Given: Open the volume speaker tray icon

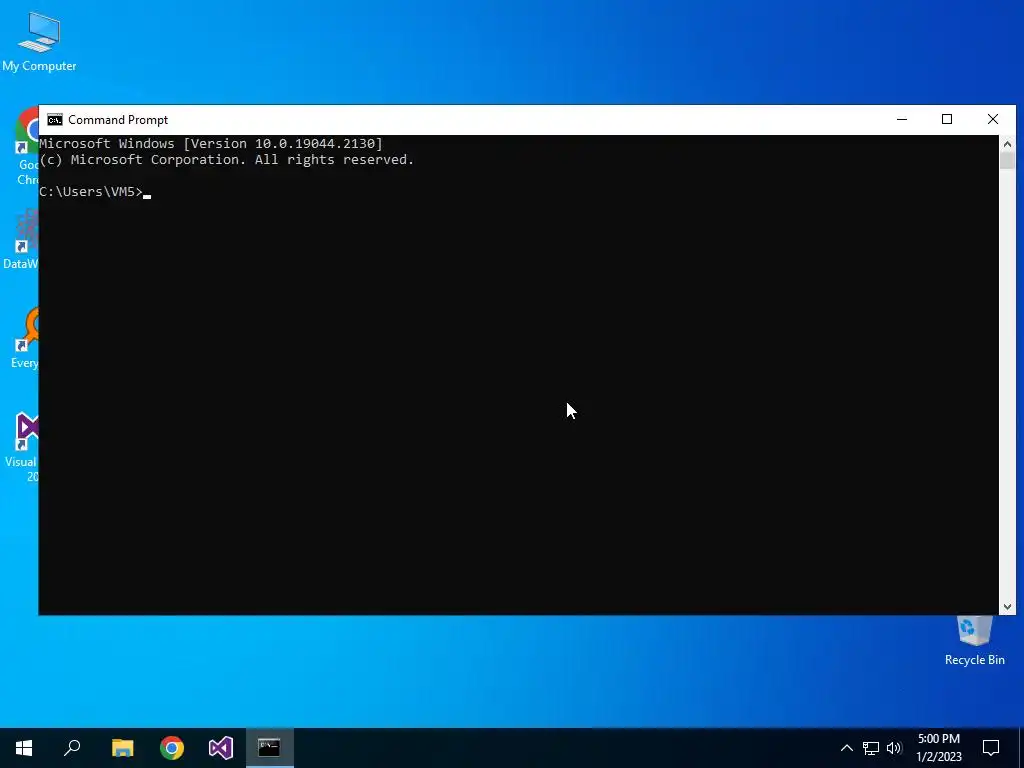Looking at the screenshot, I should click(894, 748).
